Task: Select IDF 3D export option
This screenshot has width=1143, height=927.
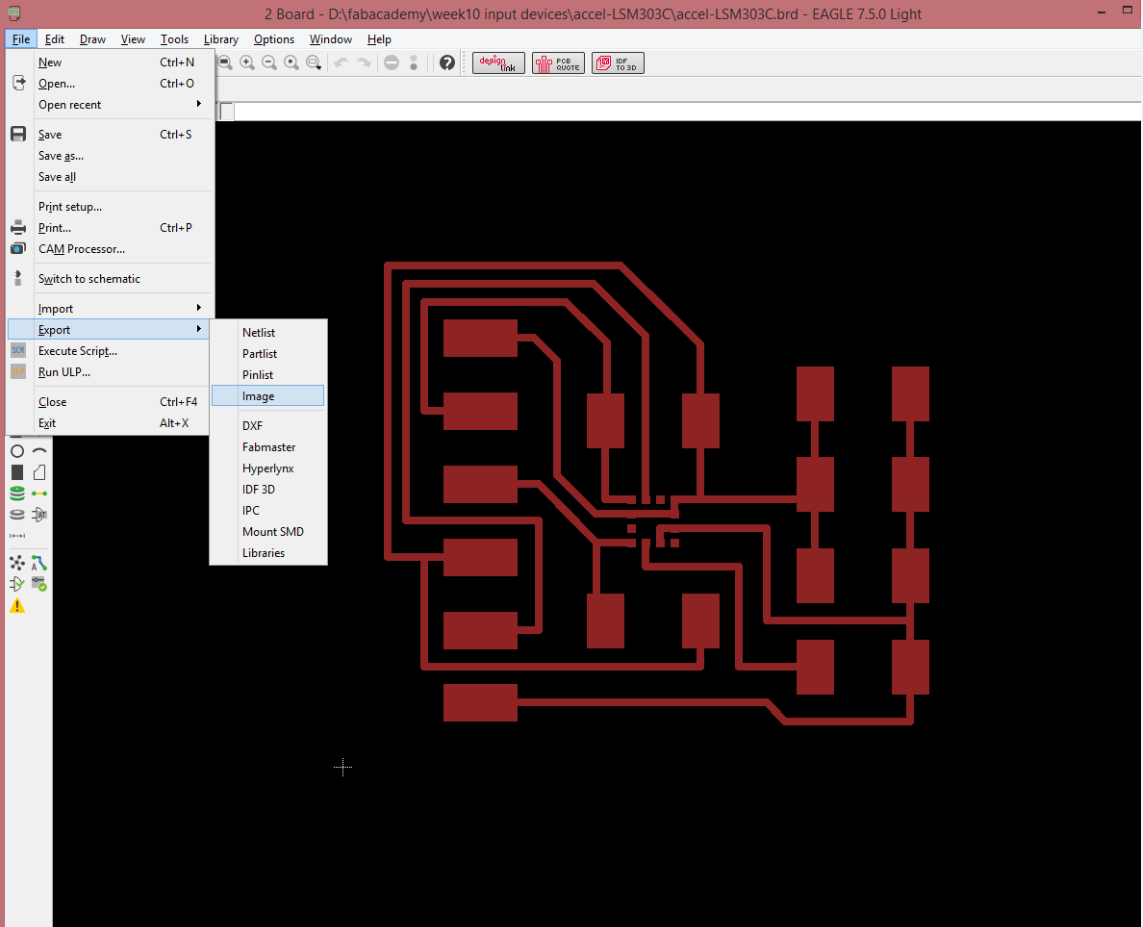Action: 268,490
